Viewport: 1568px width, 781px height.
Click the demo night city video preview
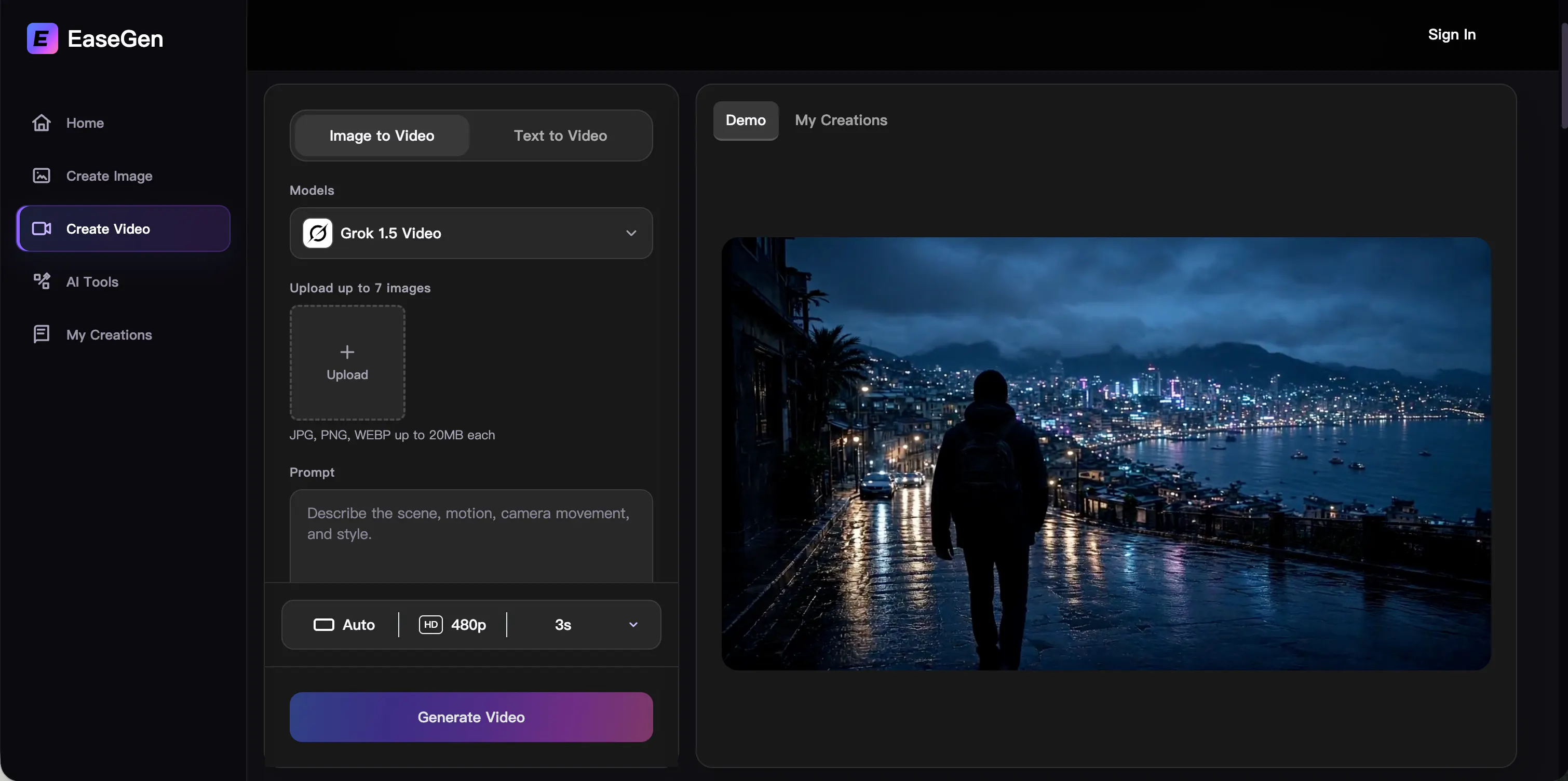click(x=1106, y=454)
